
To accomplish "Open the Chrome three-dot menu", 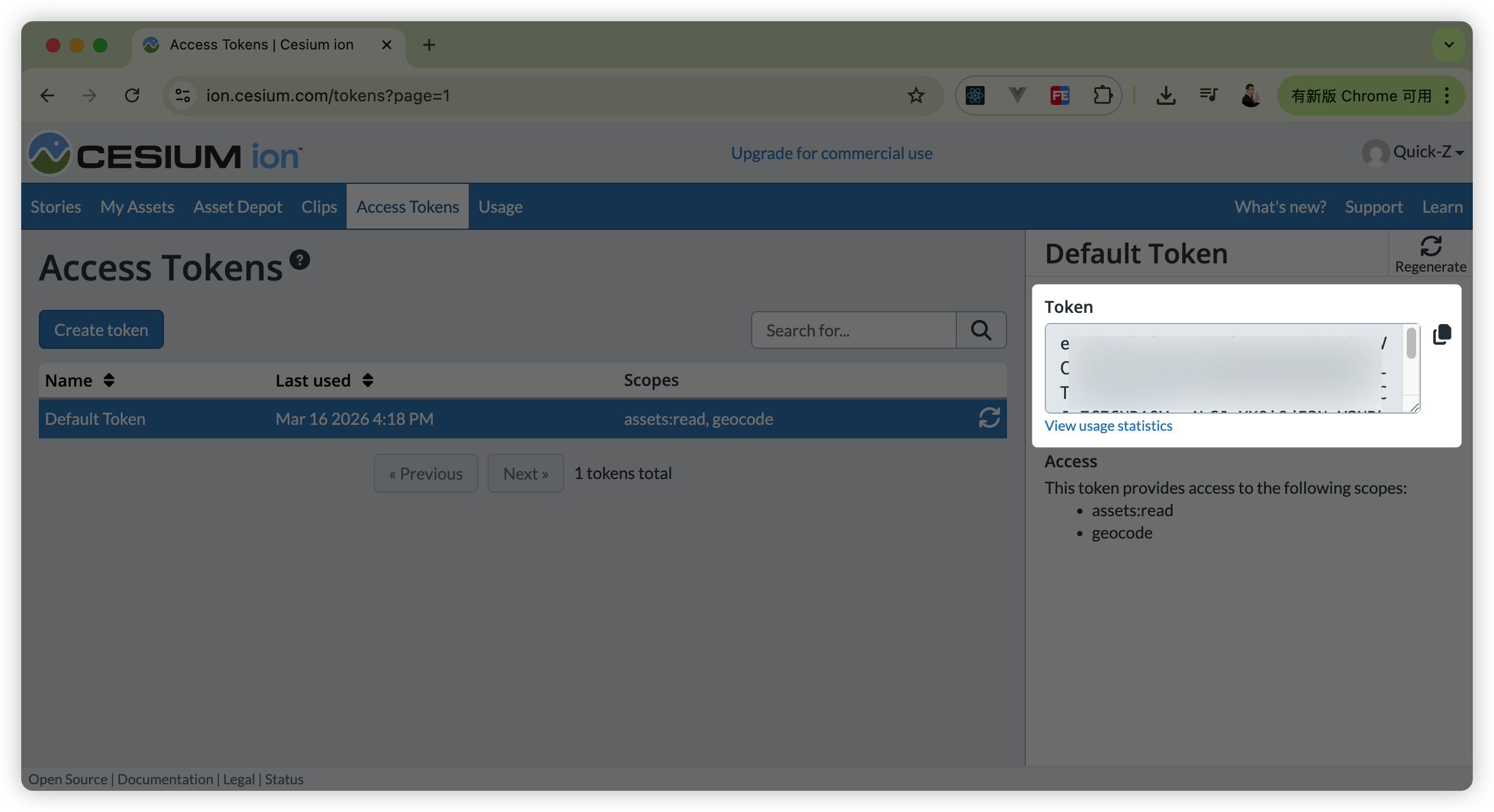I will pyautogui.click(x=1447, y=95).
